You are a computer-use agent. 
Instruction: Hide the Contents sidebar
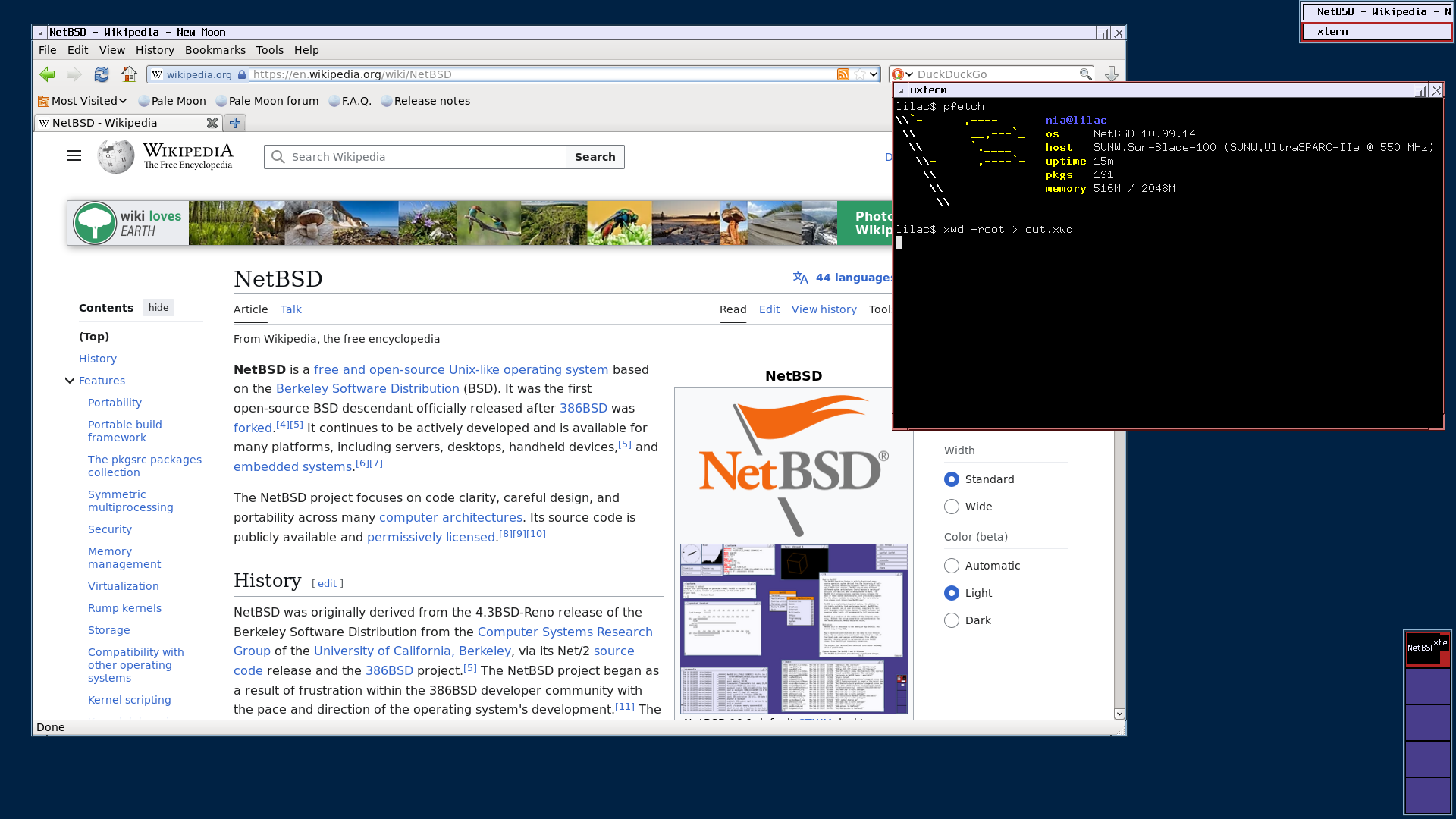point(158,308)
